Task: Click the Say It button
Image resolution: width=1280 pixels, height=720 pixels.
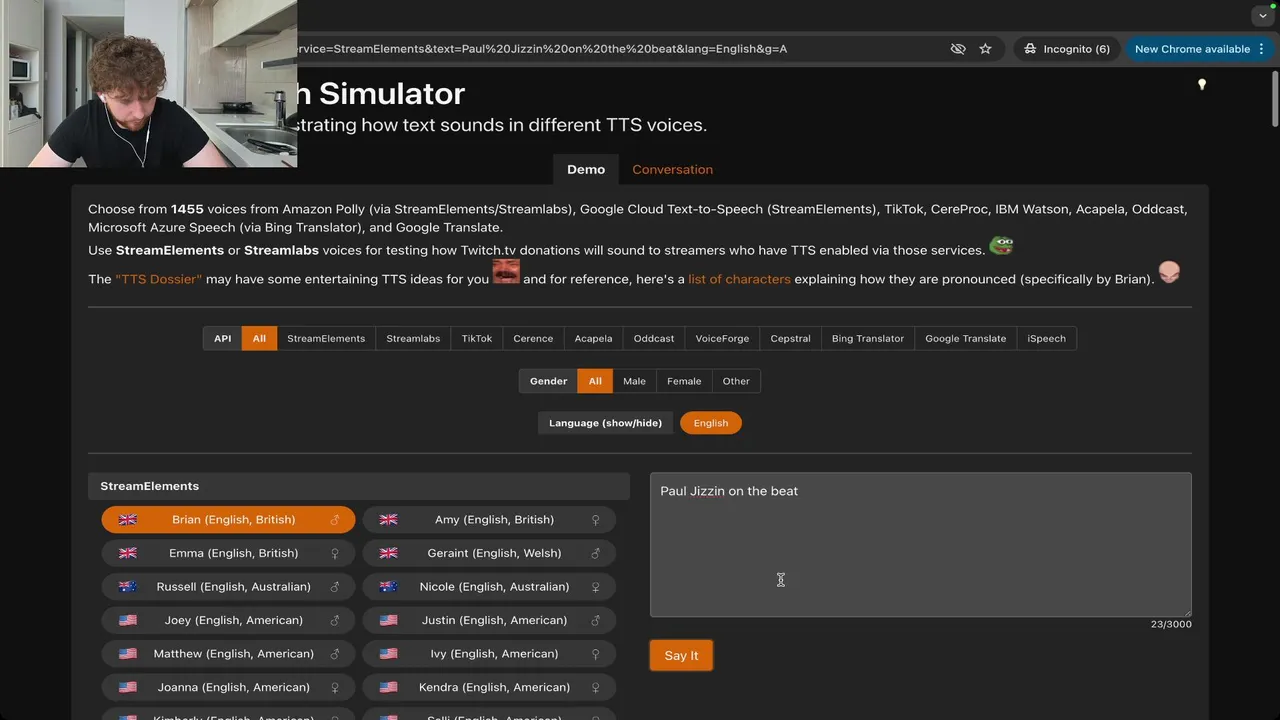Action: coord(681,655)
